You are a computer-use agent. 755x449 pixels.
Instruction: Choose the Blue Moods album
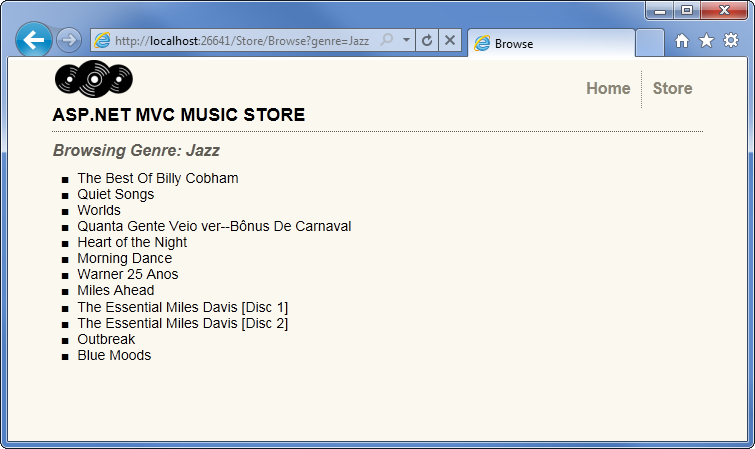pyautogui.click(x=114, y=355)
